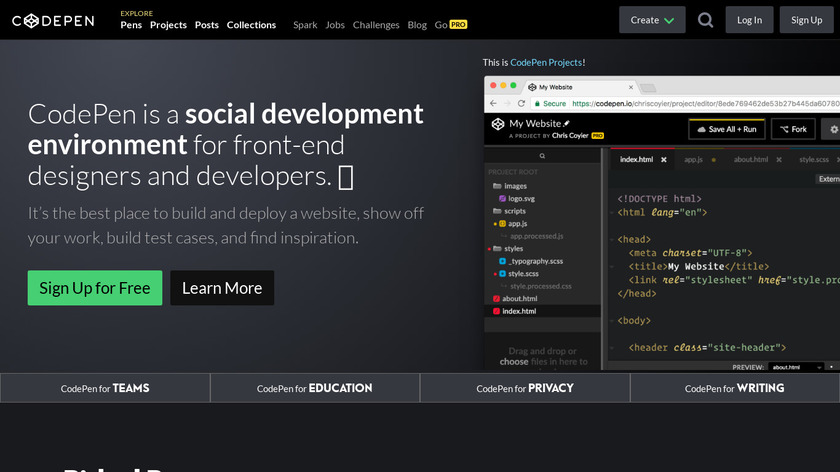The image size is (840, 472).
Task: Open logo.svg file
Action: click(x=517, y=198)
